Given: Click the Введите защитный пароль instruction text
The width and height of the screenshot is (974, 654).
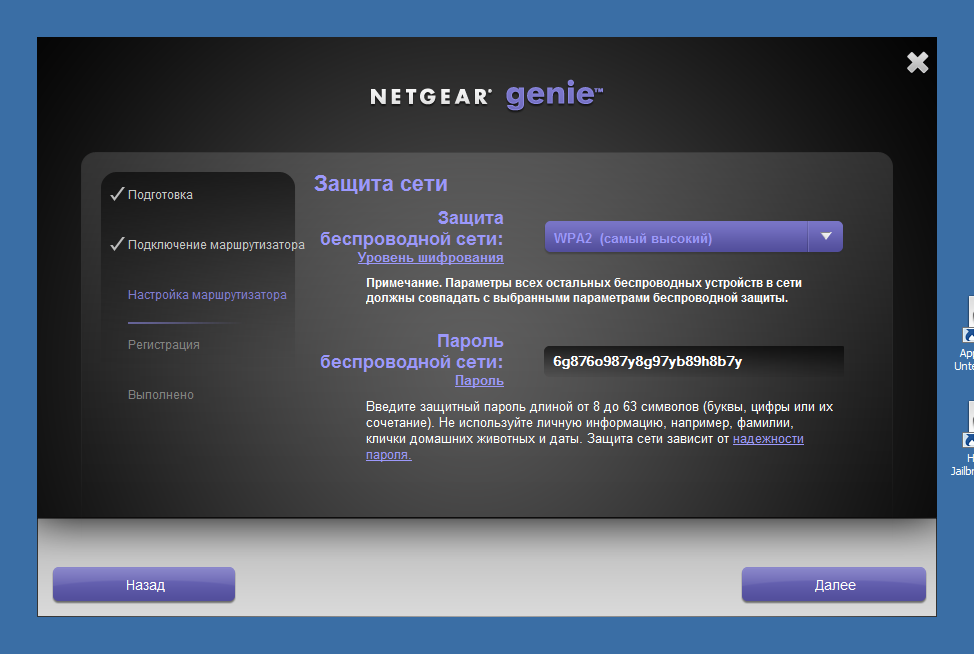Looking at the screenshot, I should pyautogui.click(x=599, y=430).
